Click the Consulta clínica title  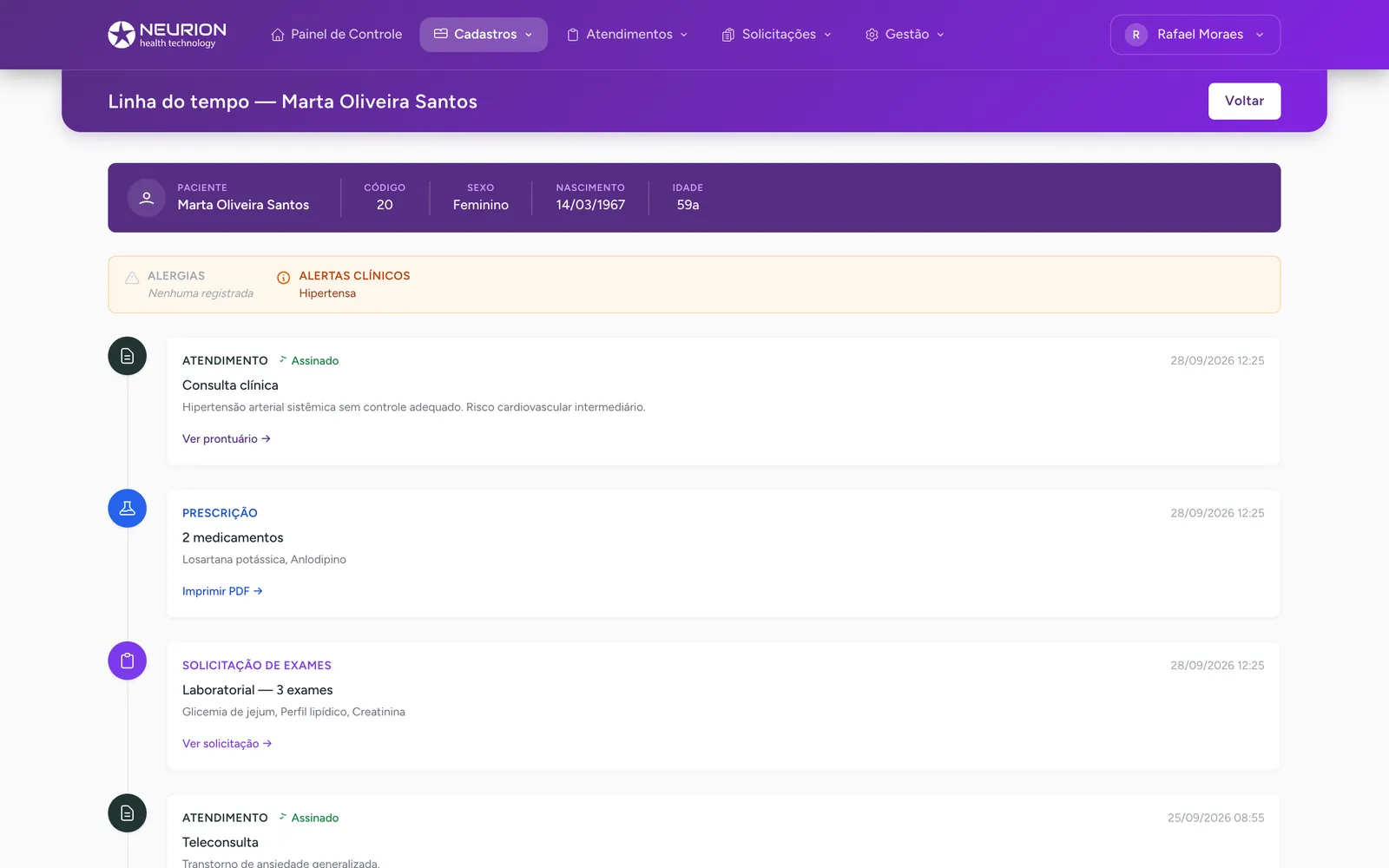[x=230, y=385]
